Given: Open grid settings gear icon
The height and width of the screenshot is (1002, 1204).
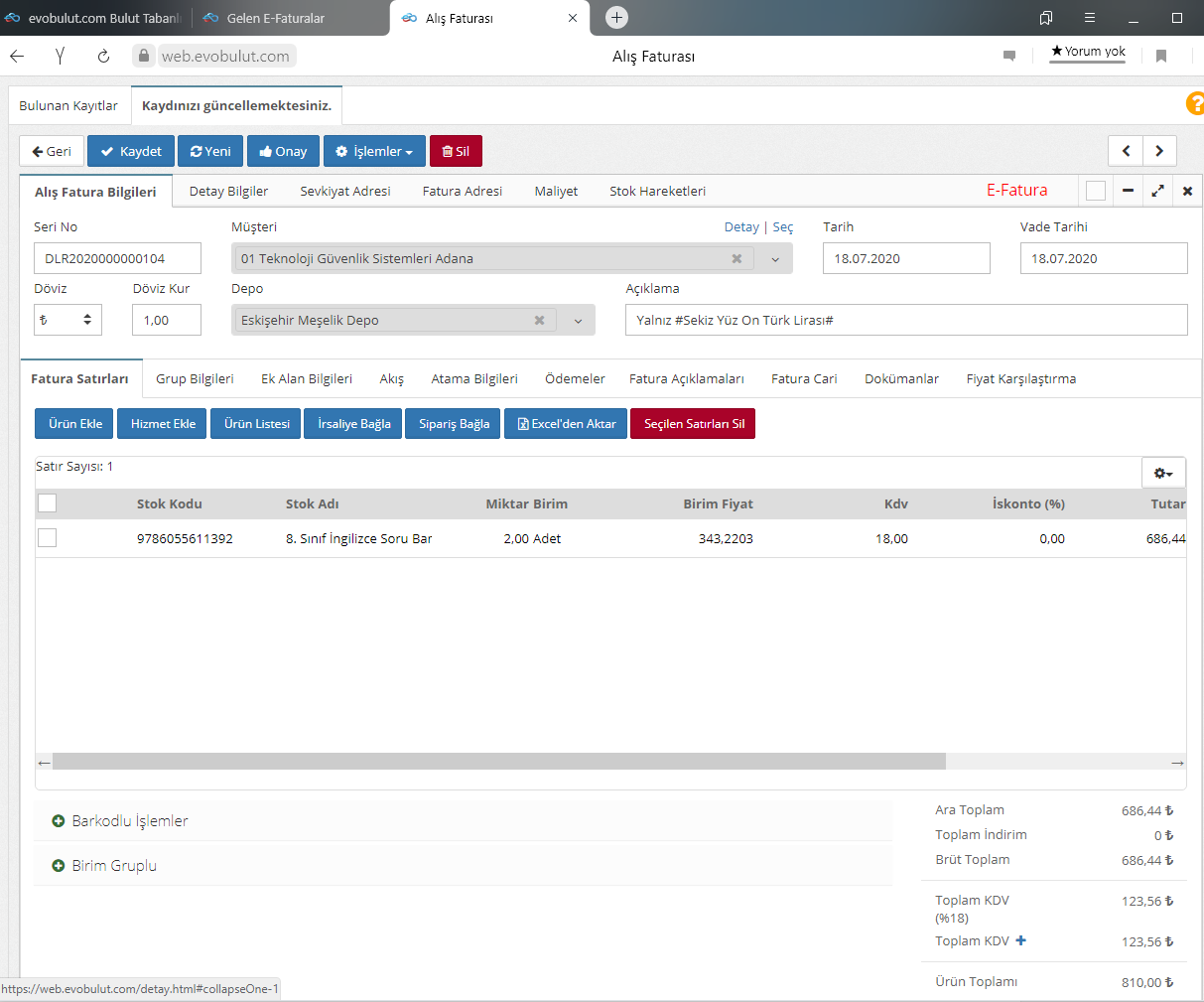Looking at the screenshot, I should click(1163, 474).
